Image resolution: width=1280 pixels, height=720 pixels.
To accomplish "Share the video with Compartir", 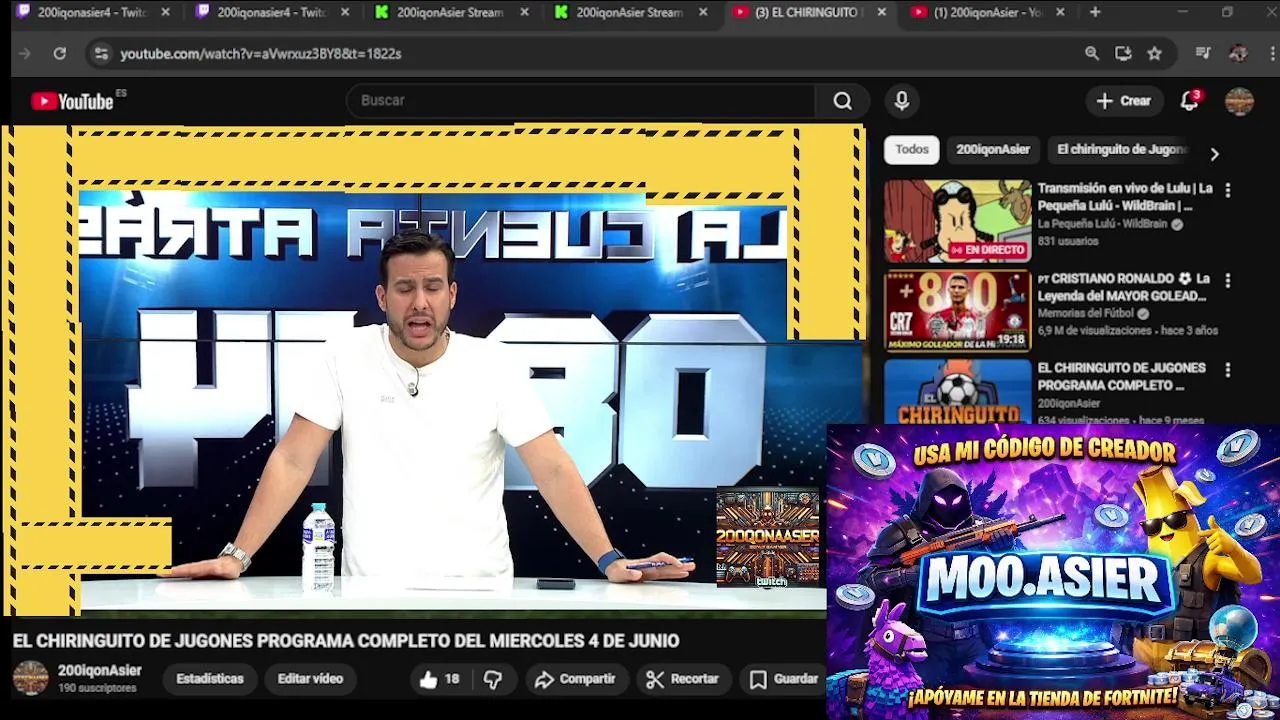I will pyautogui.click(x=575, y=679).
